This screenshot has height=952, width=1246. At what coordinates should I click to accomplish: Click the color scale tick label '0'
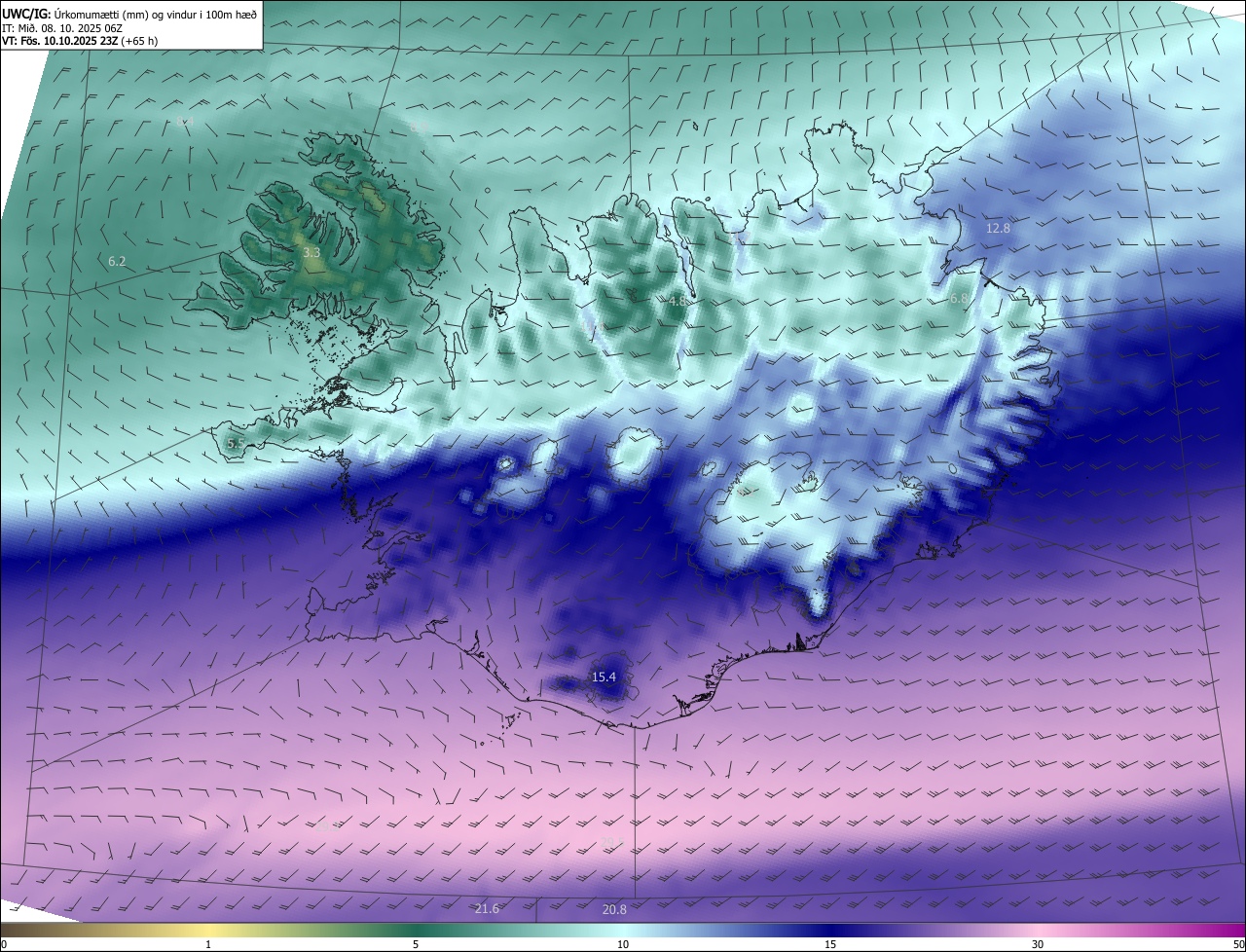tap(4, 944)
